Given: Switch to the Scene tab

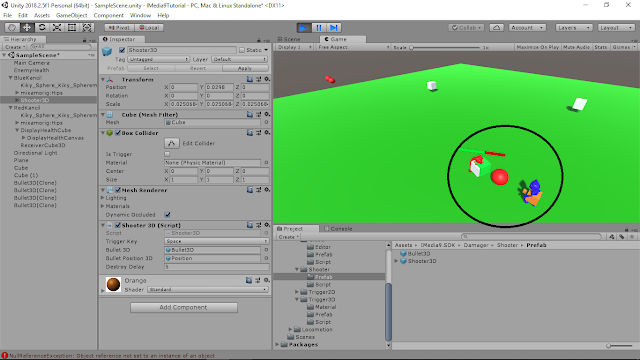Looking at the screenshot, I should point(289,39).
